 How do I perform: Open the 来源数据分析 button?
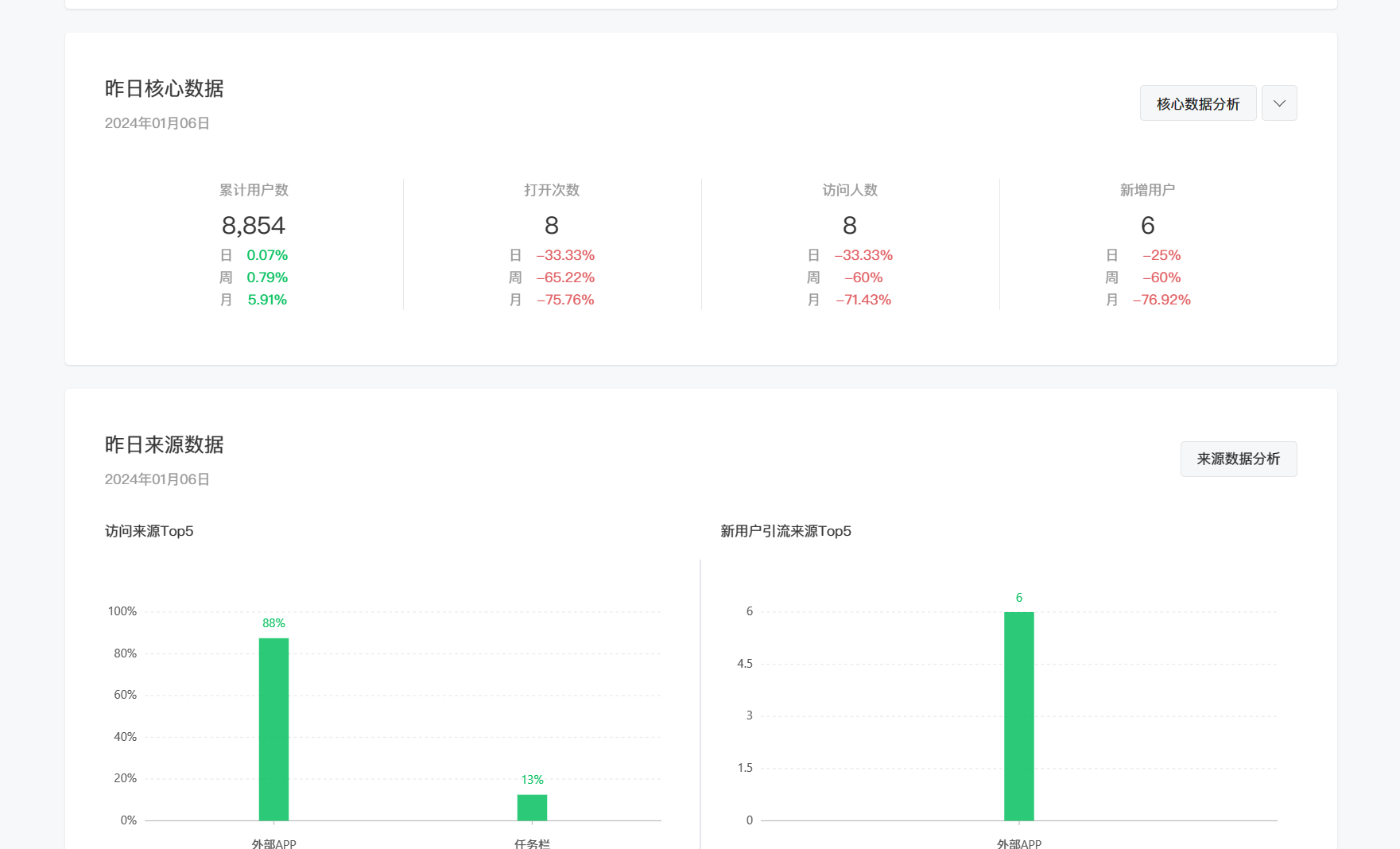tap(1238, 459)
